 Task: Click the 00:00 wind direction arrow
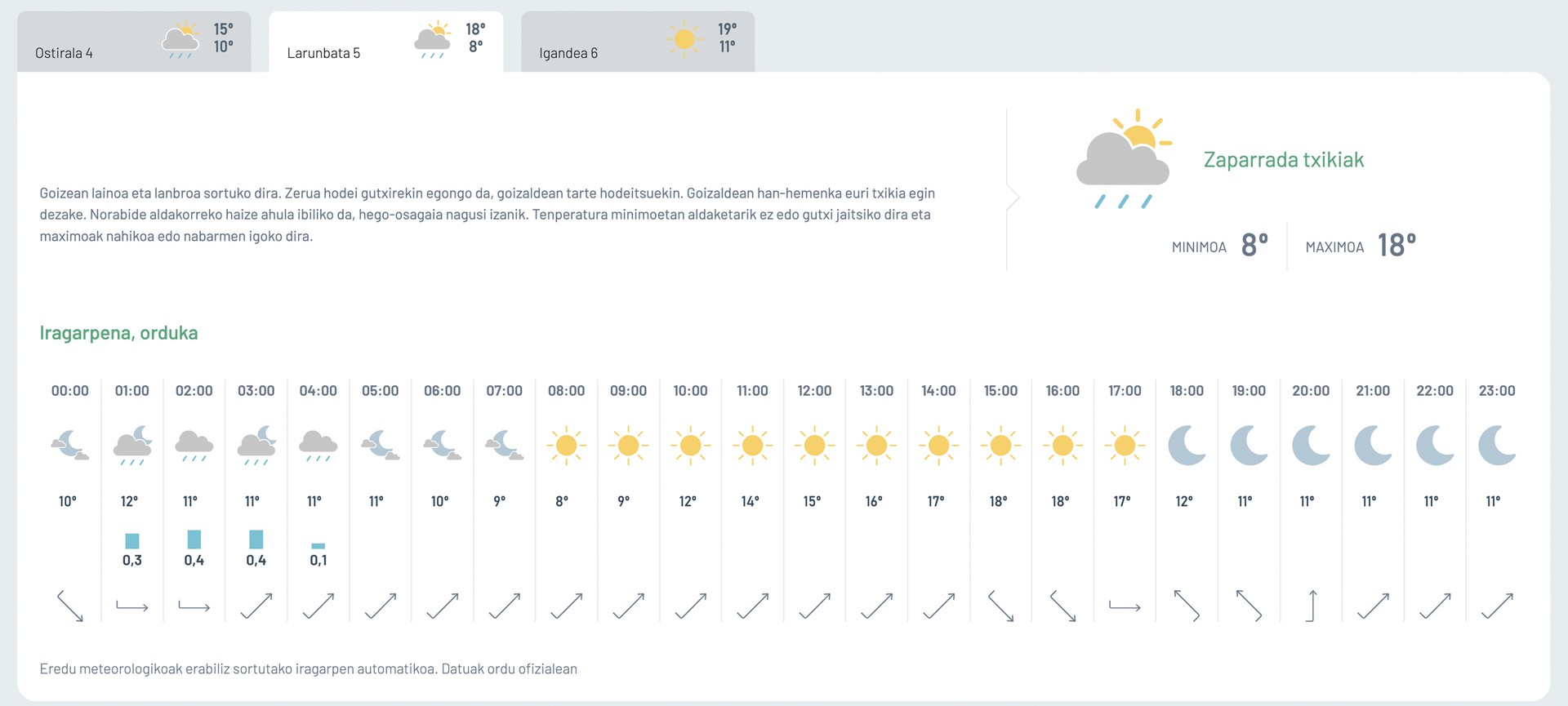(70, 606)
